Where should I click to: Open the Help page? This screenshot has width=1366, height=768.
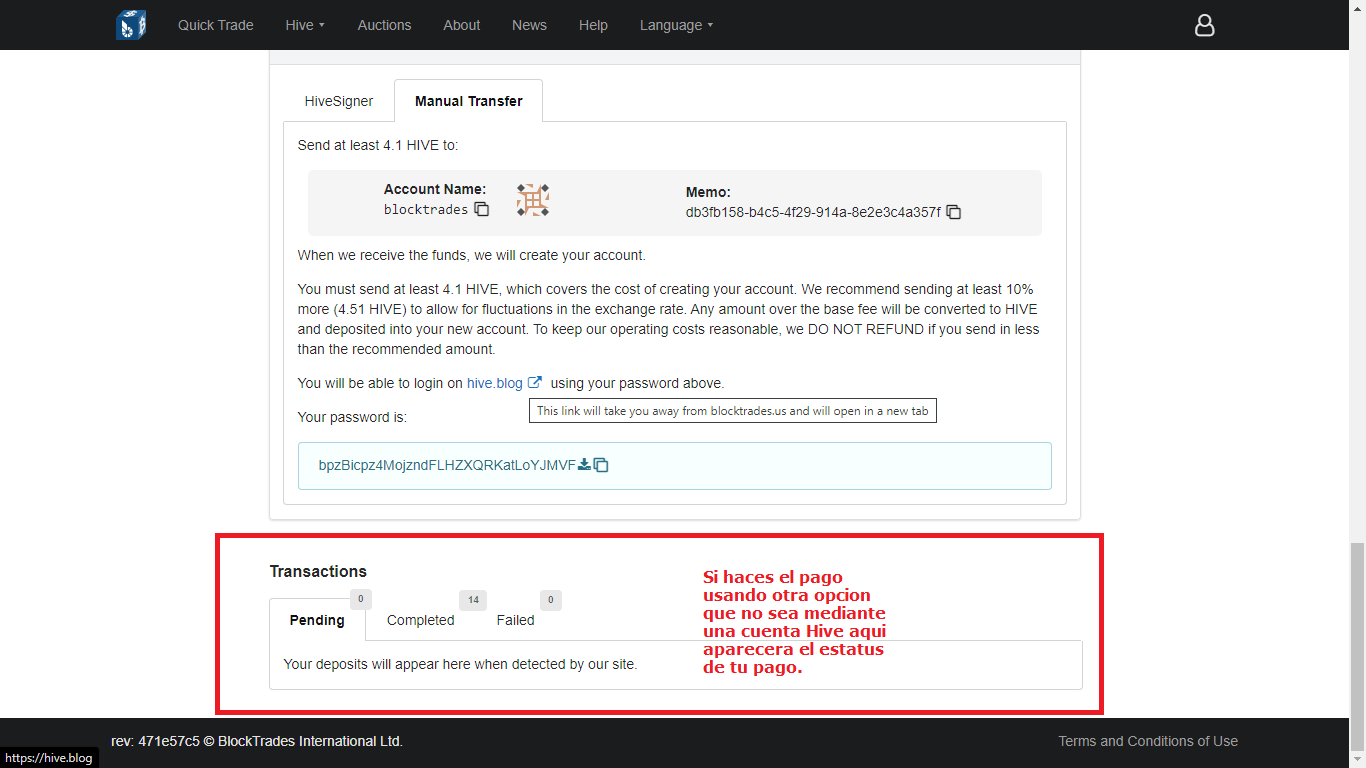[x=593, y=25]
